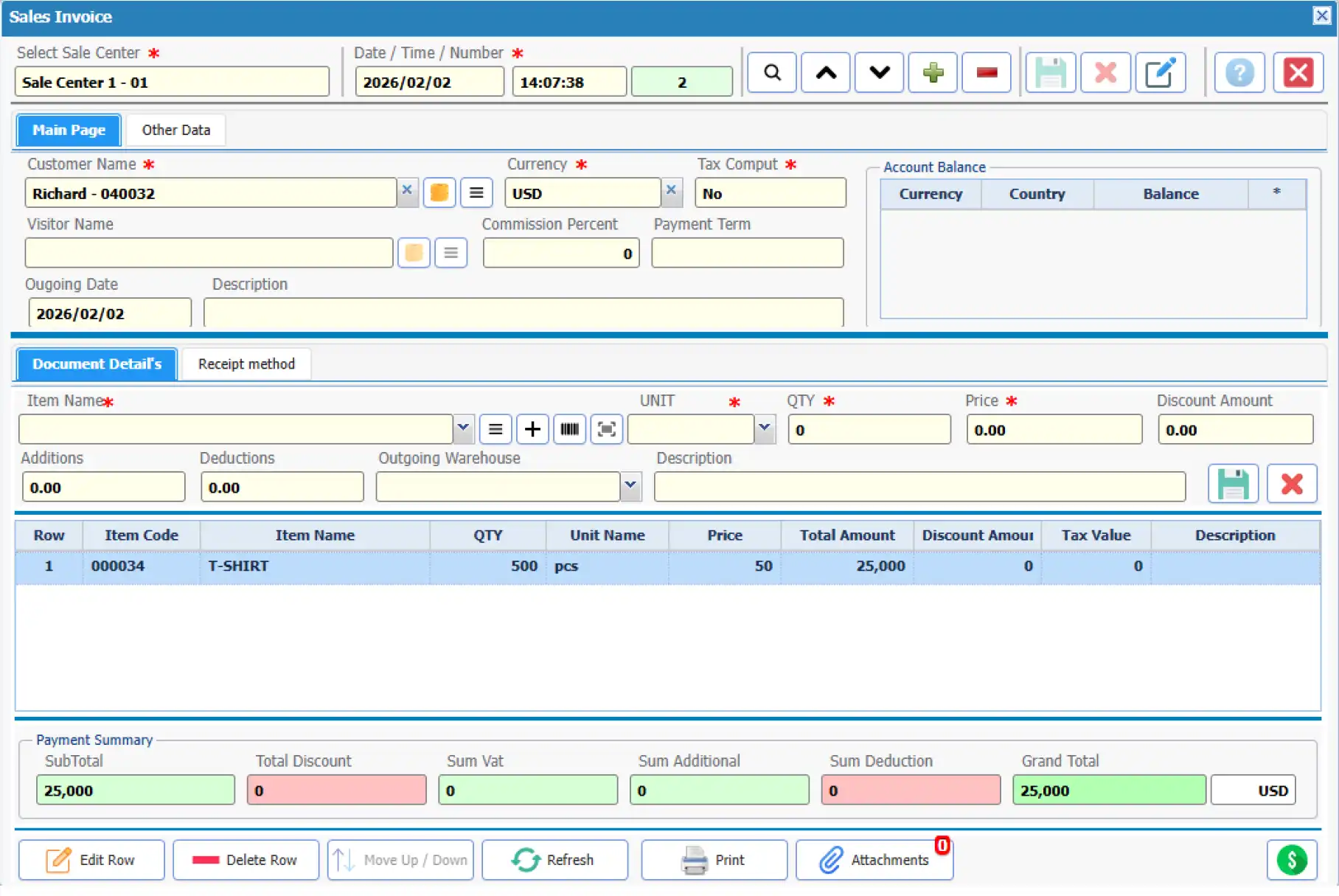Click the green dollar payment icon

(x=1291, y=860)
